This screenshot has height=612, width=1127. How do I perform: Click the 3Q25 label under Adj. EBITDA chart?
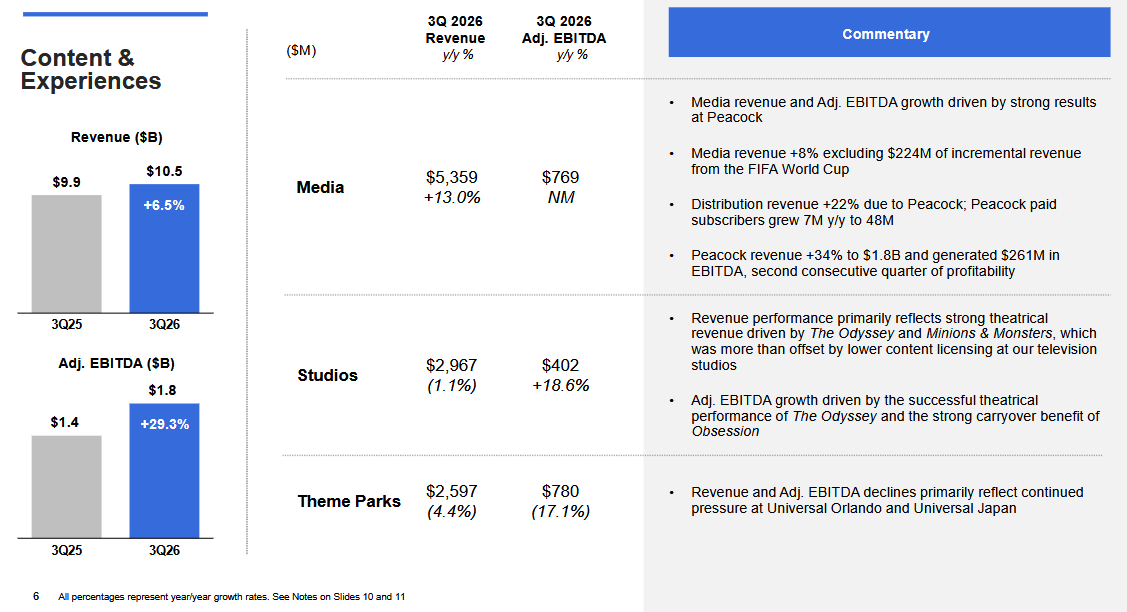click(x=66, y=550)
